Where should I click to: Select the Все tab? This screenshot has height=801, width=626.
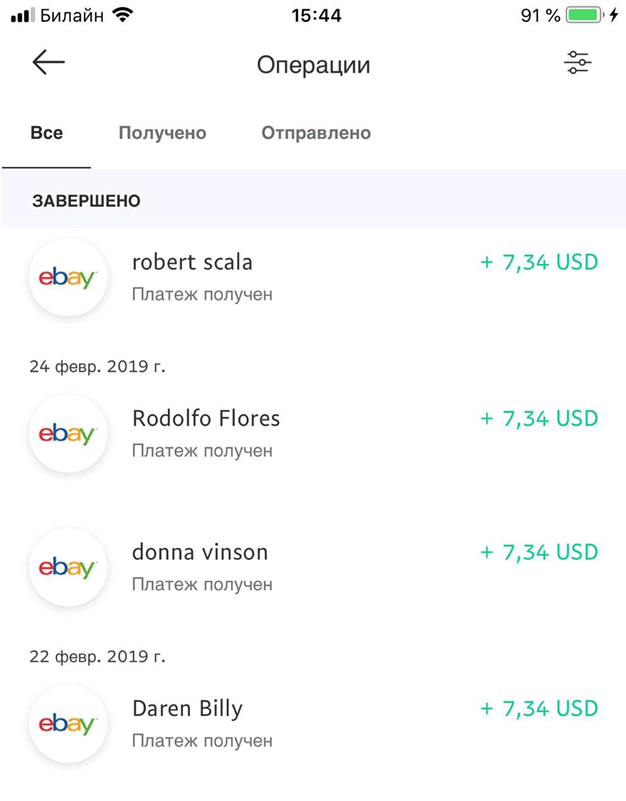tap(46, 132)
